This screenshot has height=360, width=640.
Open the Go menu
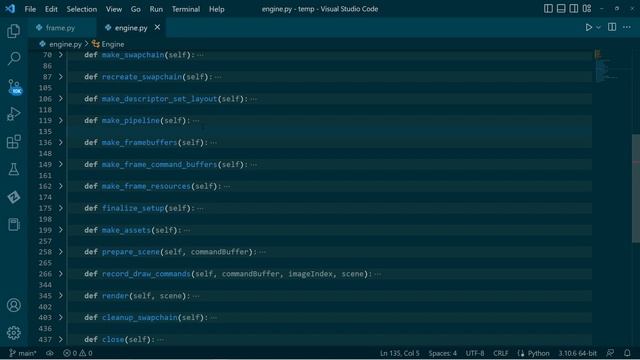136,9
